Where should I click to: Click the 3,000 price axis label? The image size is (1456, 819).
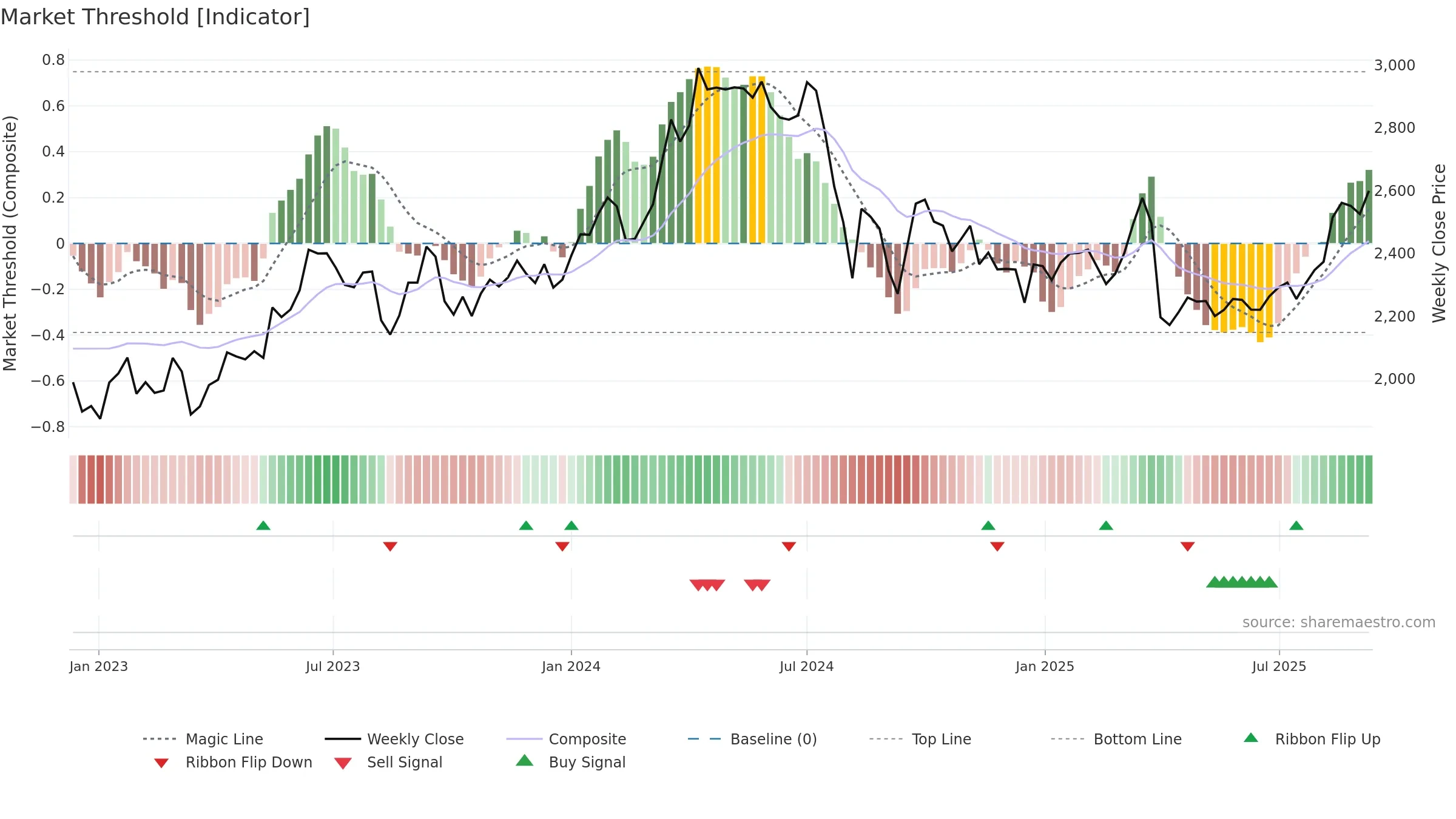point(1395,65)
